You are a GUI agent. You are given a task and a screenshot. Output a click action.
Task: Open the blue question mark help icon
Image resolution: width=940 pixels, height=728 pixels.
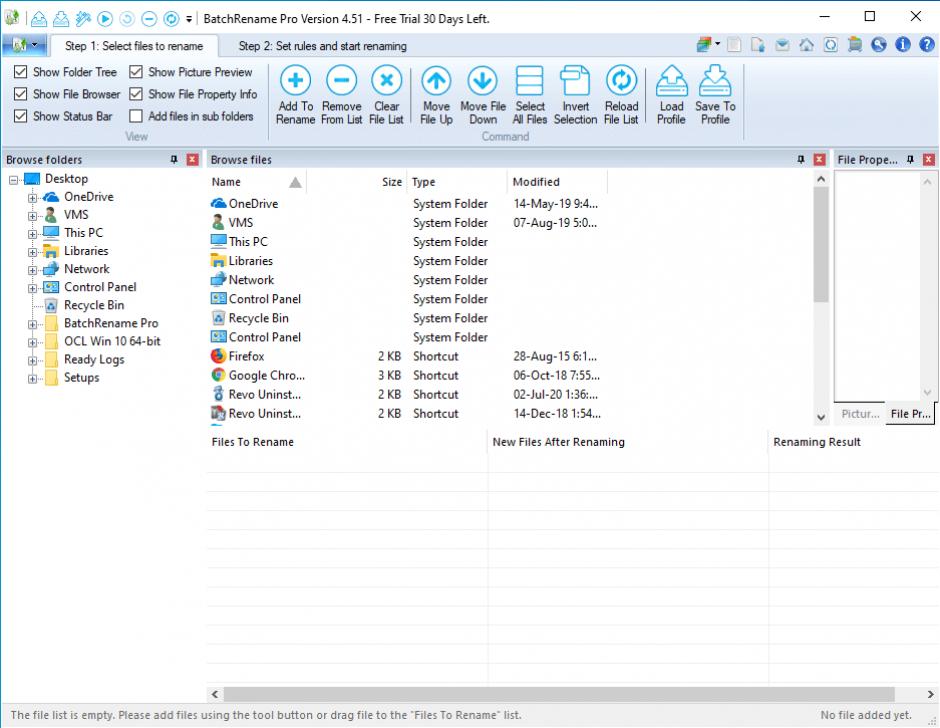click(x=927, y=44)
